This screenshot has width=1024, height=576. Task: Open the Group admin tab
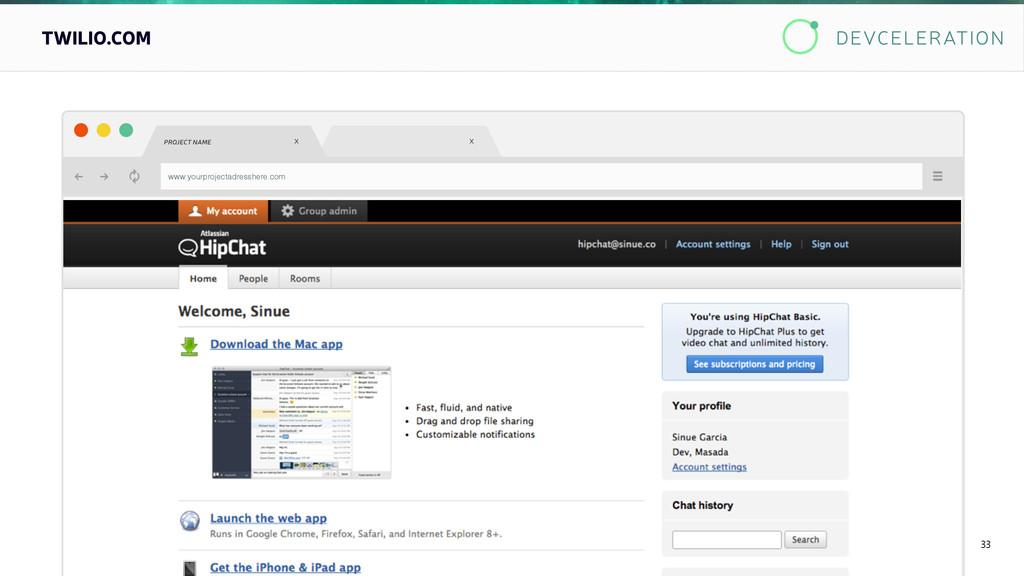[x=319, y=211]
